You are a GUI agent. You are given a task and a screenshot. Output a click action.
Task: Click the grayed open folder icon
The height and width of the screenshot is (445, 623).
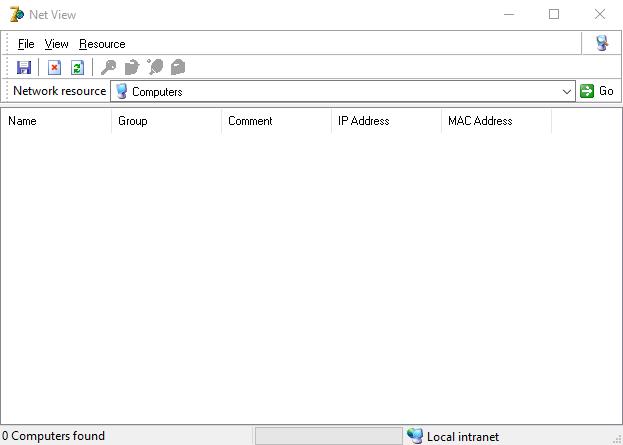(132, 67)
